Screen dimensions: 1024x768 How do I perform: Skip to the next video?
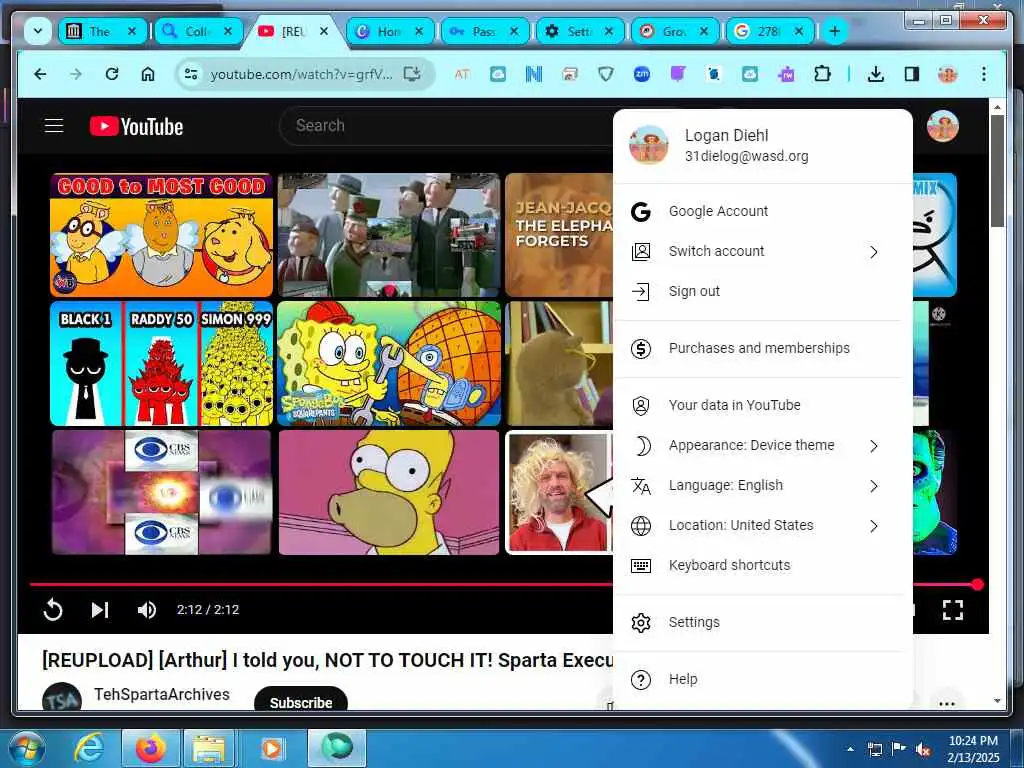[x=99, y=610]
